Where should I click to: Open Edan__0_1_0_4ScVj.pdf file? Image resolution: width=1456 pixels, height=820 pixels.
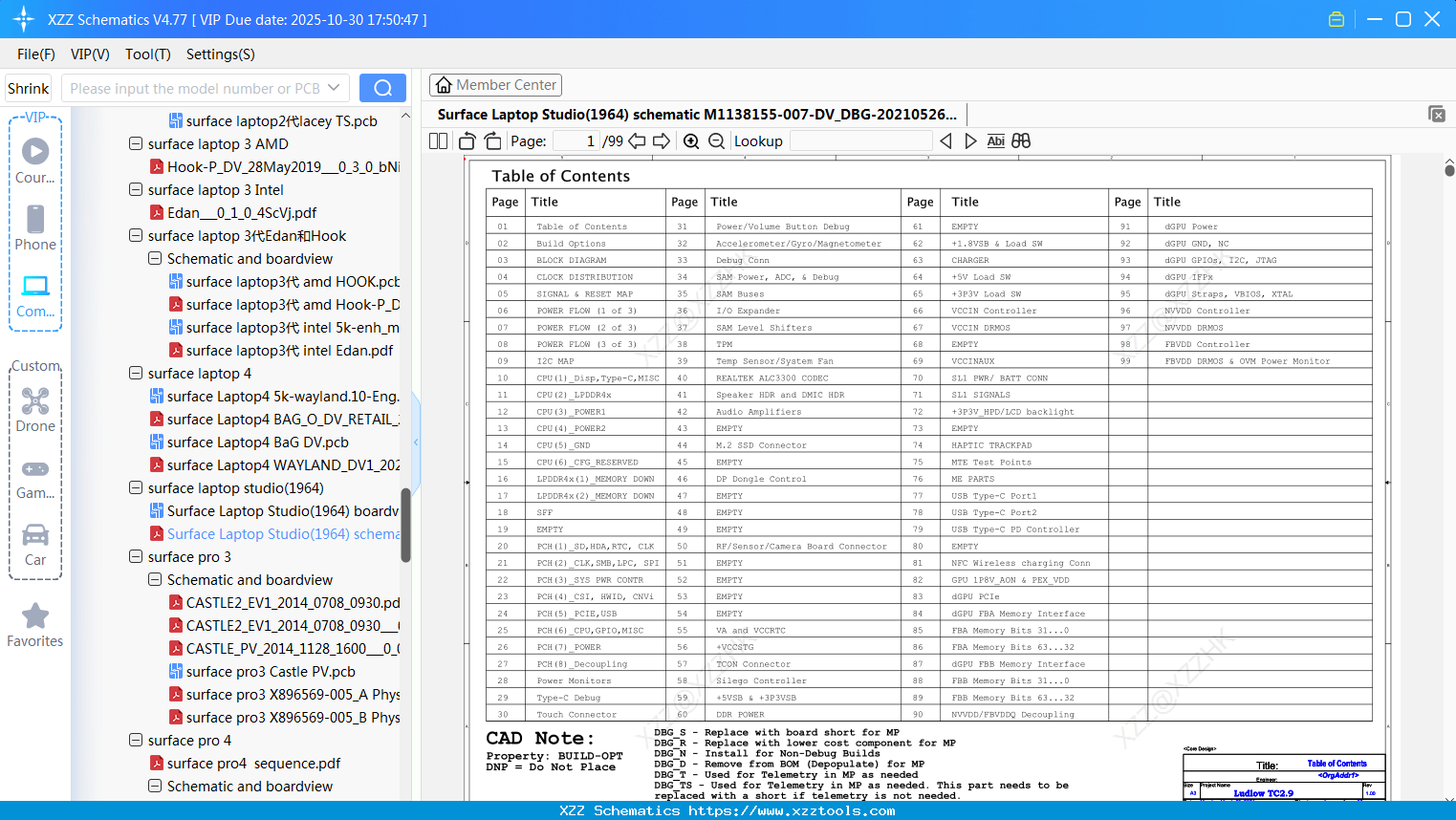(232, 212)
